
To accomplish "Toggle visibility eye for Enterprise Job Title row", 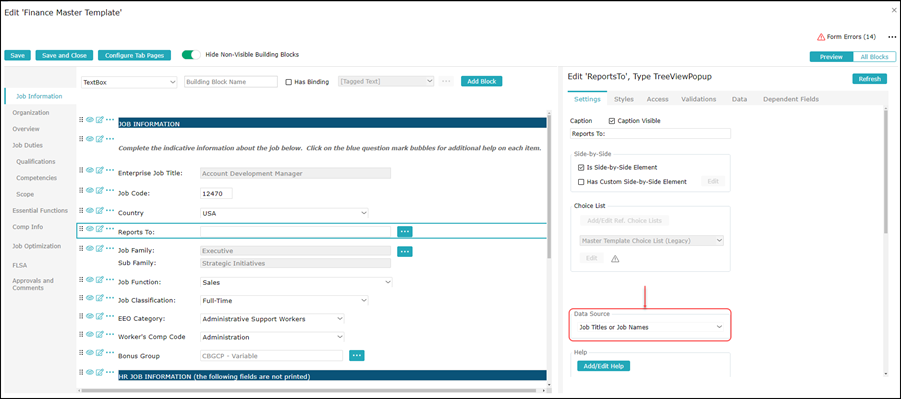I will click(x=90, y=170).
